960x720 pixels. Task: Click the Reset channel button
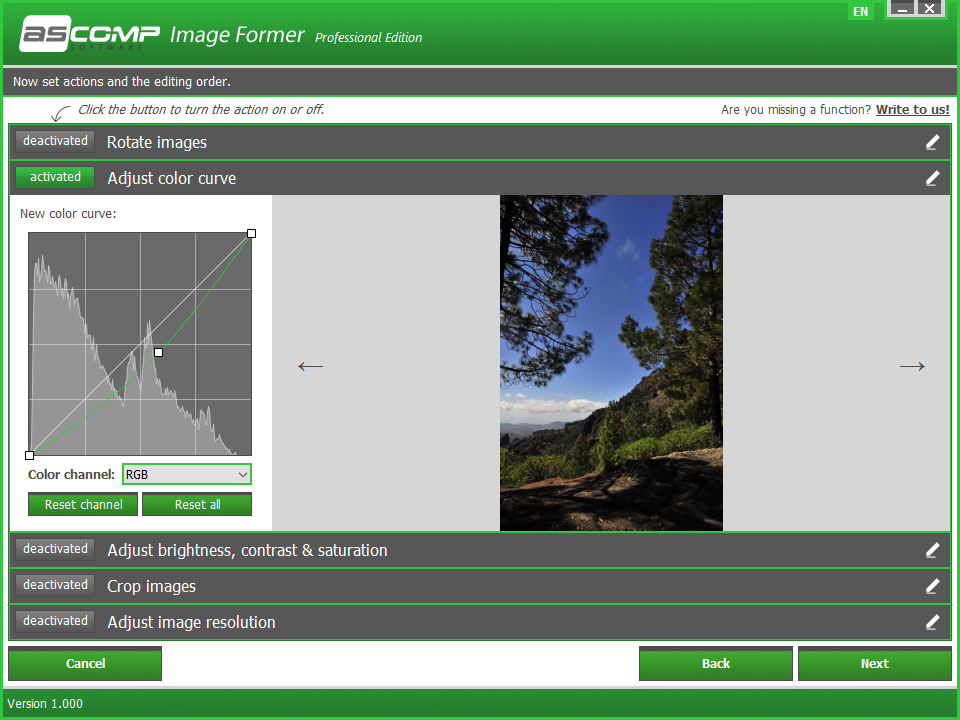pyautogui.click(x=83, y=504)
